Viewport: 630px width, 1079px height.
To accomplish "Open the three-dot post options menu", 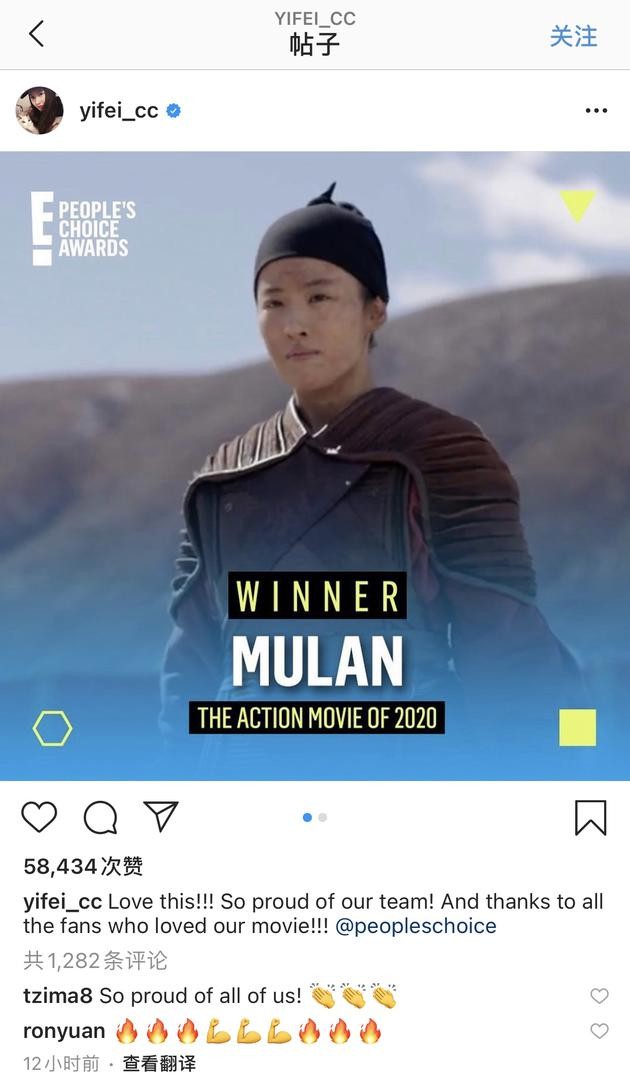I will (596, 111).
